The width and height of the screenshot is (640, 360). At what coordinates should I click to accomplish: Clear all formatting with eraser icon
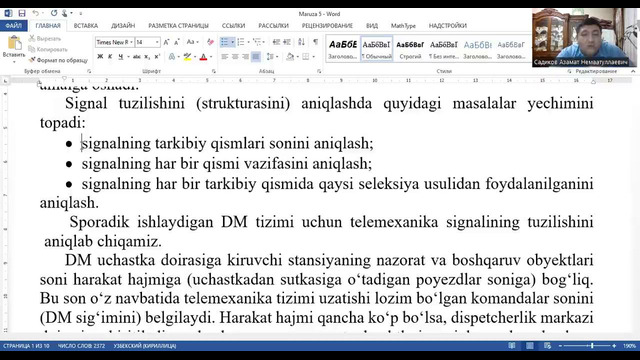210,42
